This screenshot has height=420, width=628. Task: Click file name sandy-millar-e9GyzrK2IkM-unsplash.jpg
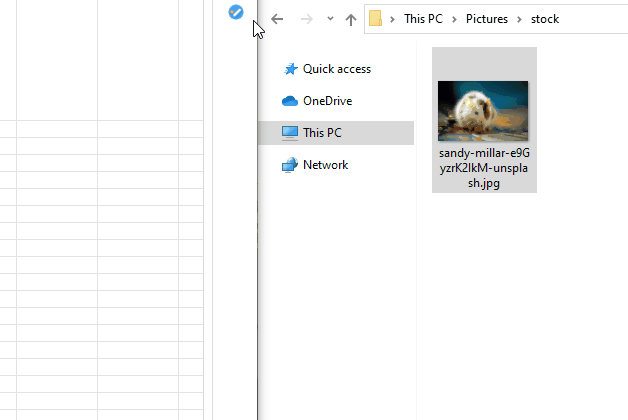click(x=484, y=168)
